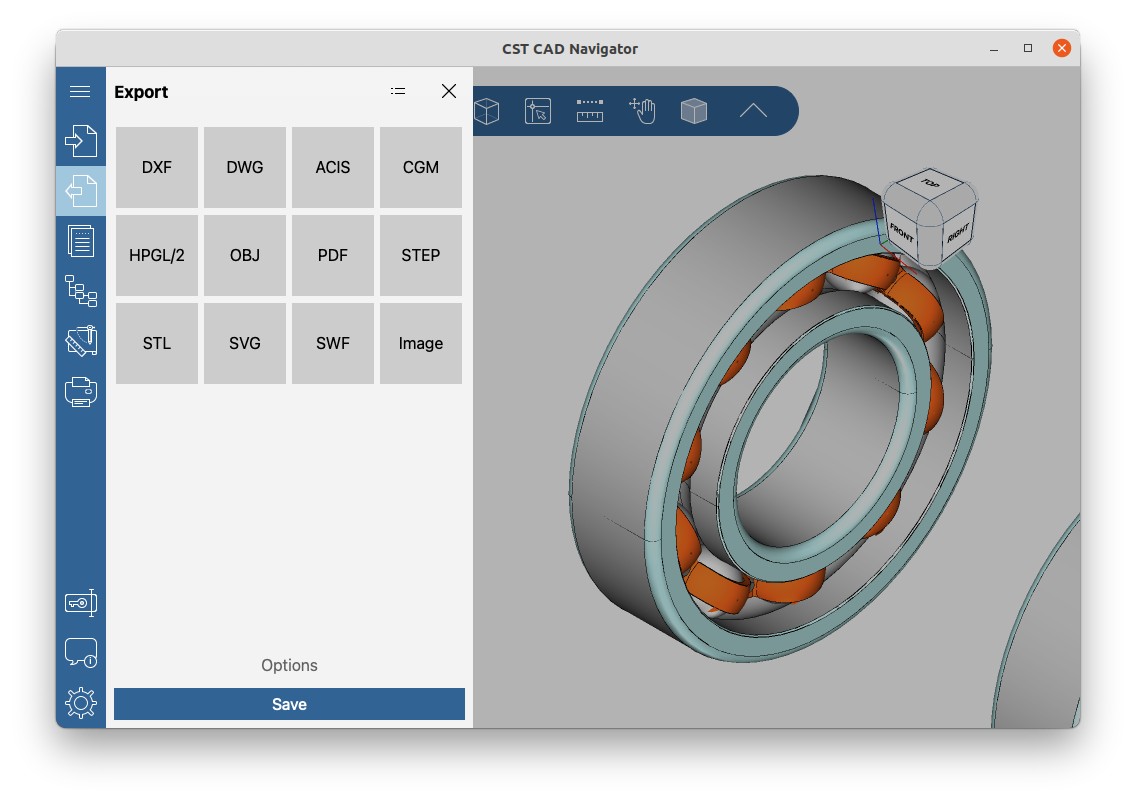1136x802 pixels.
Task: Click the Save button
Action: pos(289,704)
